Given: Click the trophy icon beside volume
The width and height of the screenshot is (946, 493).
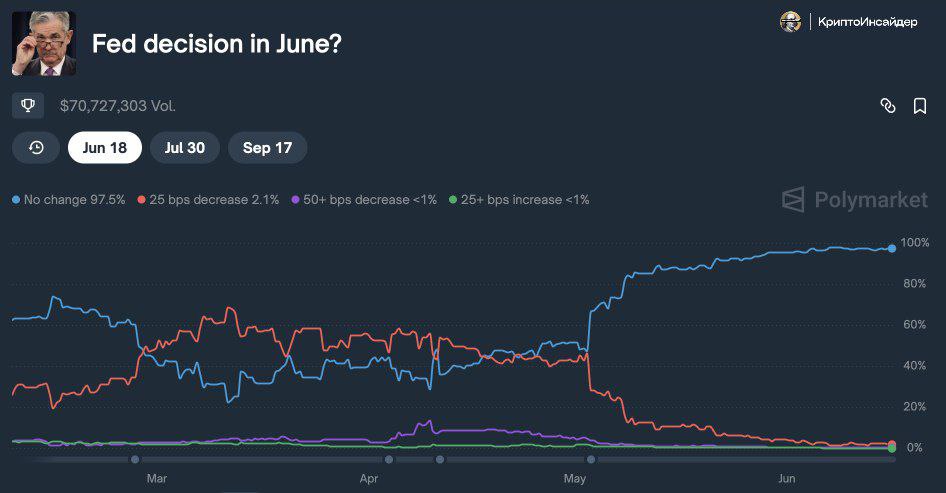Looking at the screenshot, I should tap(28, 105).
